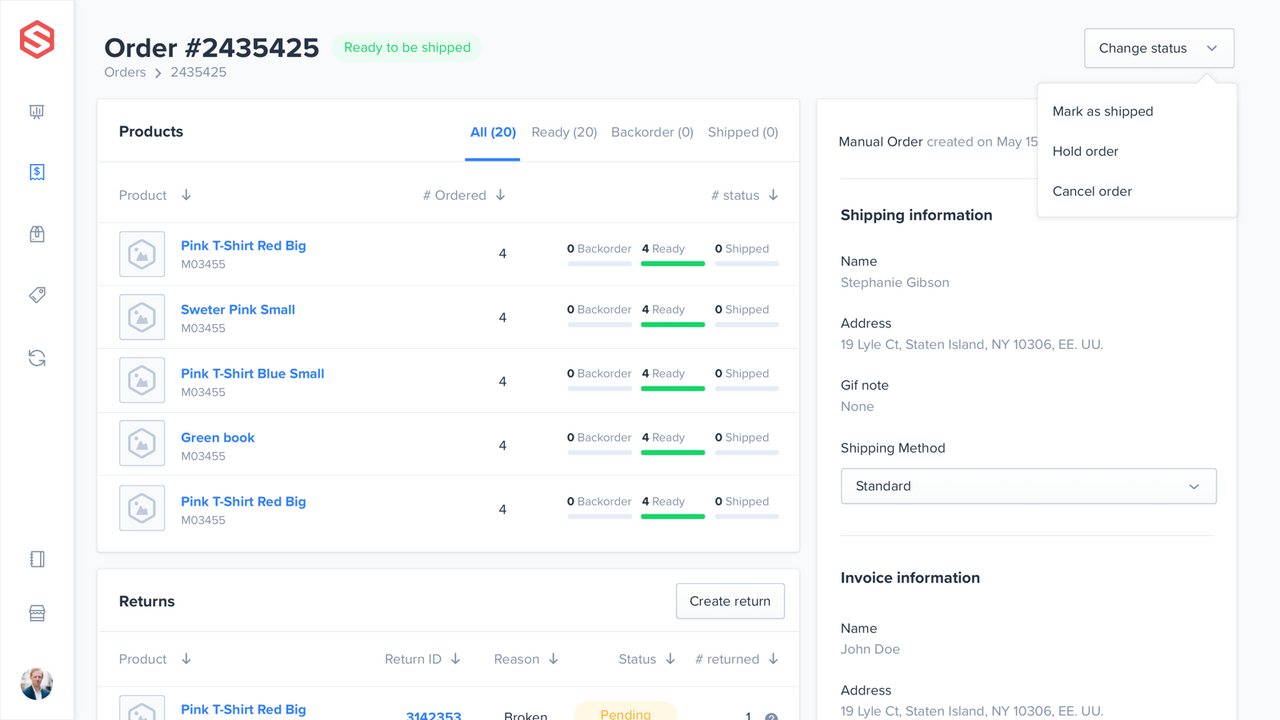This screenshot has width=1280, height=720.
Task: Select the orders receipt icon in sidebar
Action: 37,172
